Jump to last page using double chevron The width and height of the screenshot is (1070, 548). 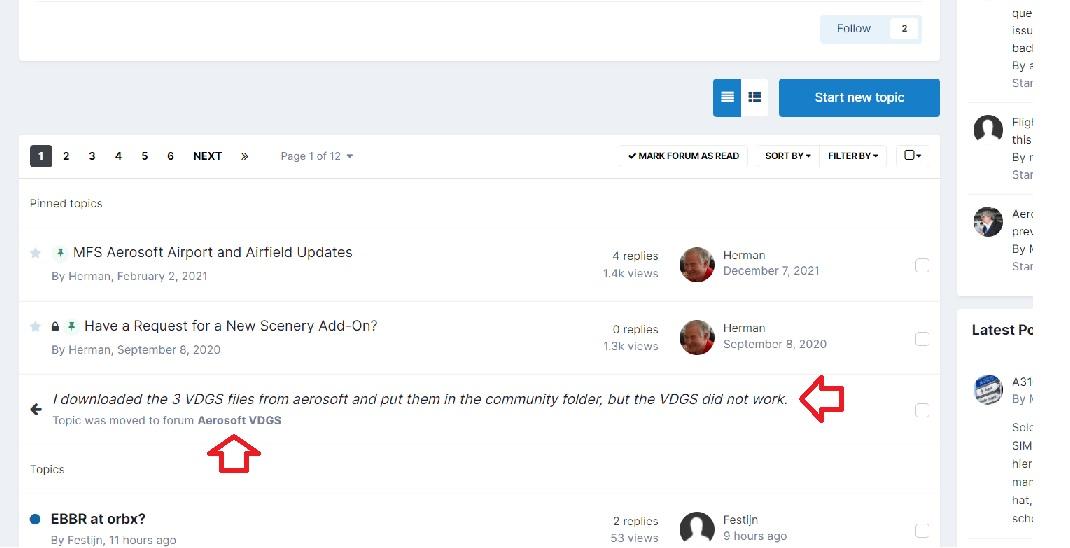point(244,156)
